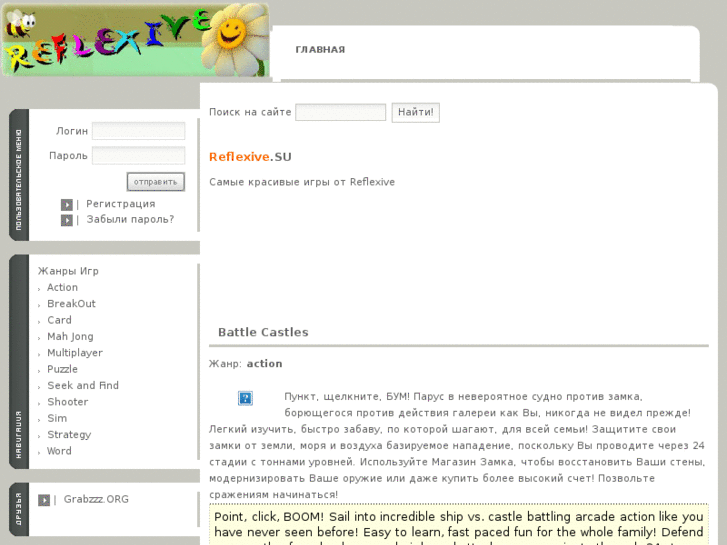Click the Жанр: action label
Image resolution: width=727 pixels, height=545 pixels.
point(246,364)
